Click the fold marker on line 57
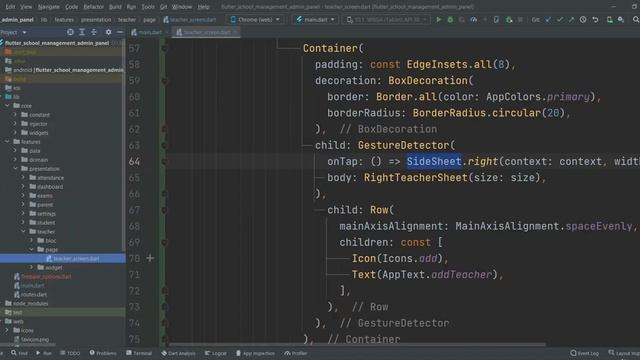640x360 pixels. coord(164,48)
